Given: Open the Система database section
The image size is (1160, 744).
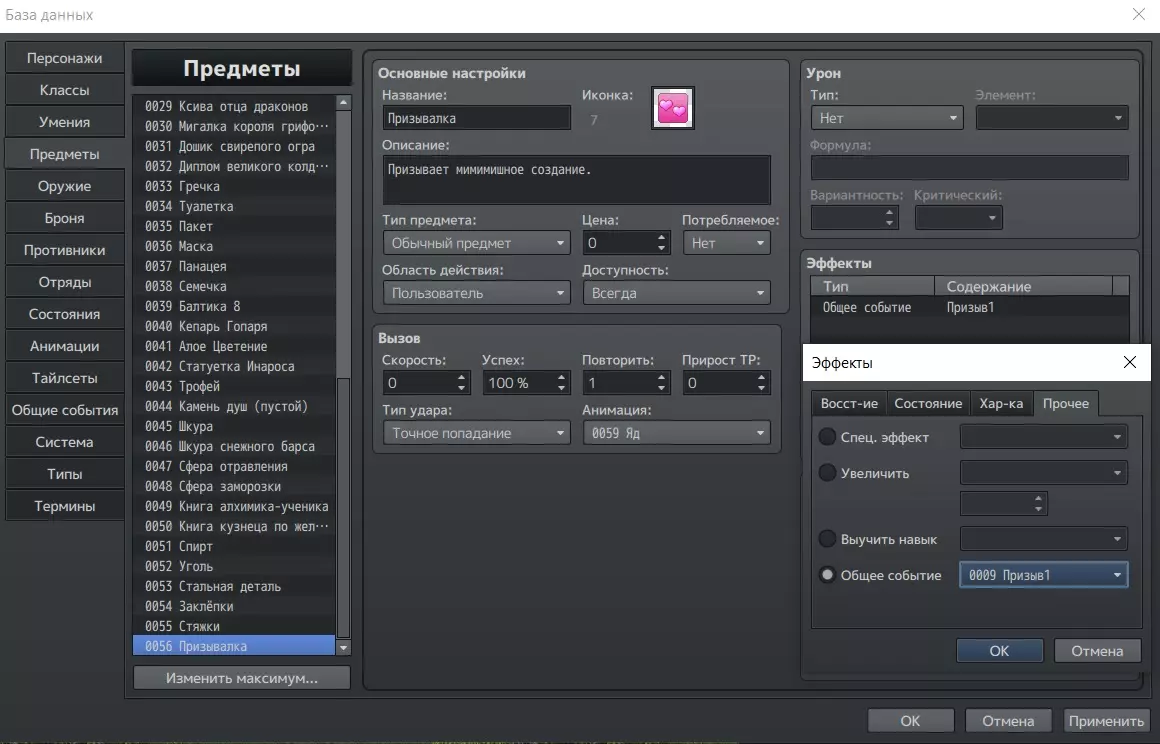Looking at the screenshot, I should pos(64,442).
